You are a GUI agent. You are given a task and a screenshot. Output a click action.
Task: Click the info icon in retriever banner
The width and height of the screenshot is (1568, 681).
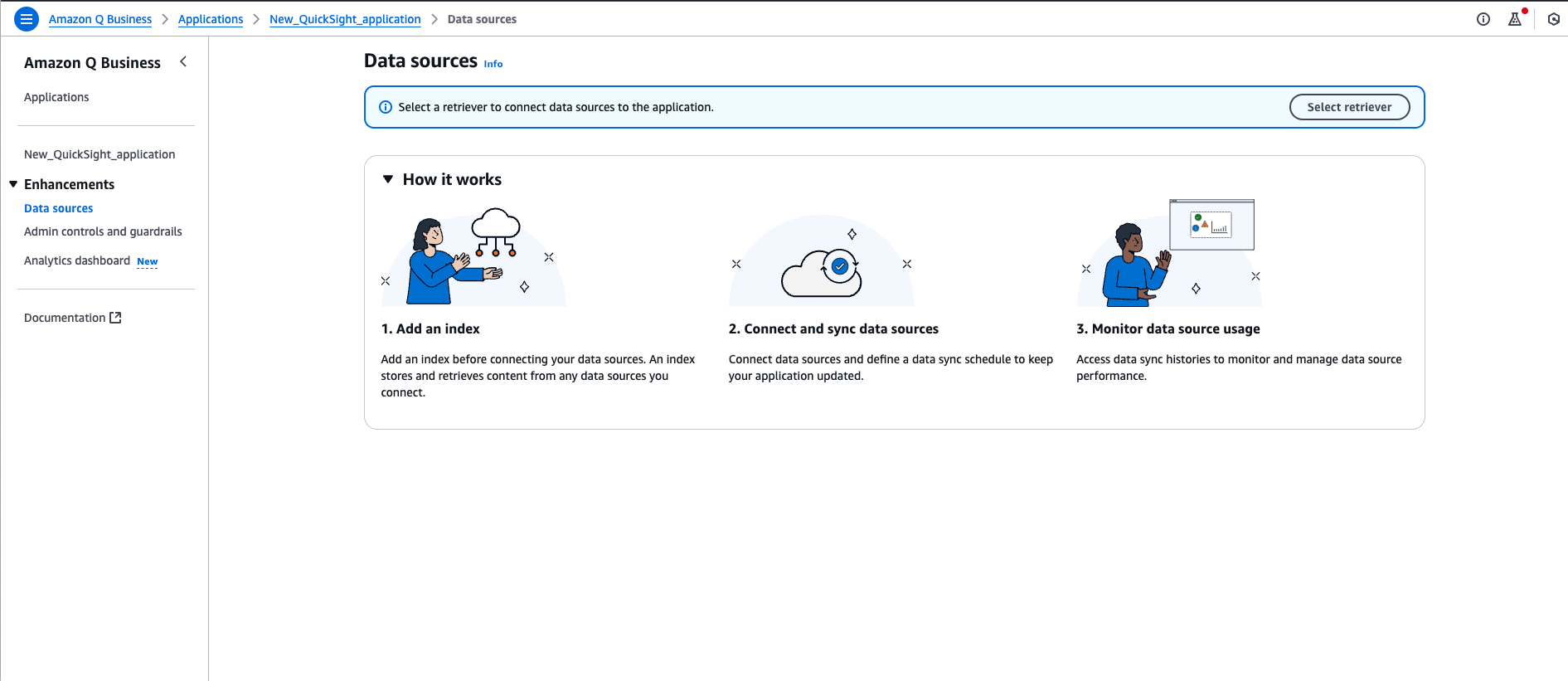(x=386, y=107)
